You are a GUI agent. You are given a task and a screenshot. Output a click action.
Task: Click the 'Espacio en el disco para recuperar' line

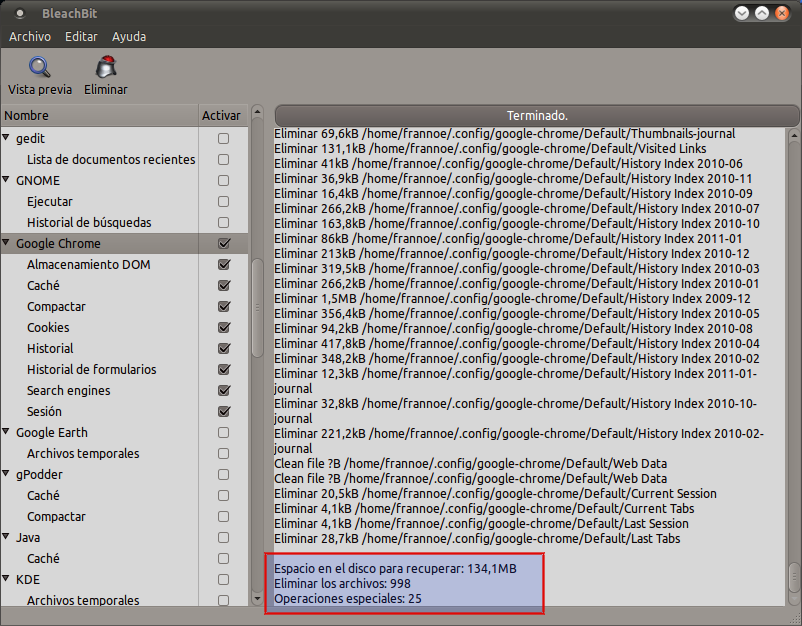(x=395, y=569)
